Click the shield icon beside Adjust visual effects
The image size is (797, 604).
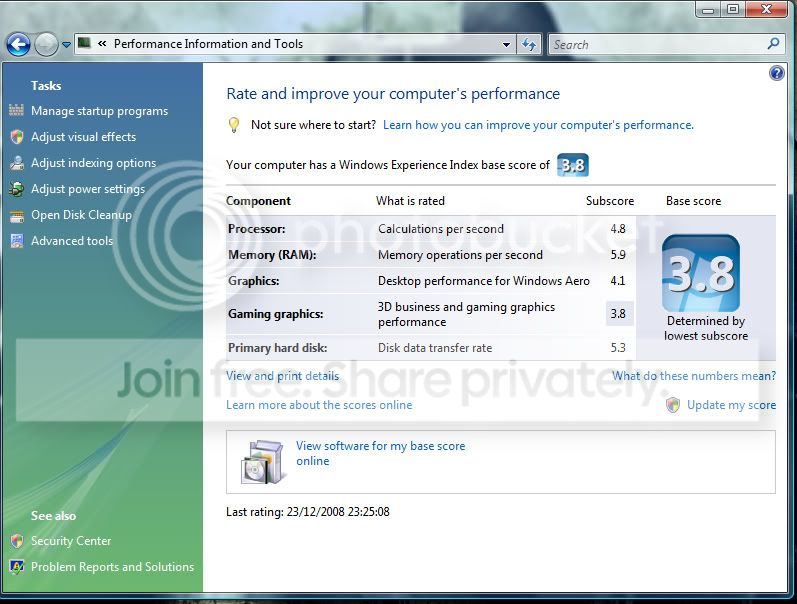[17, 137]
